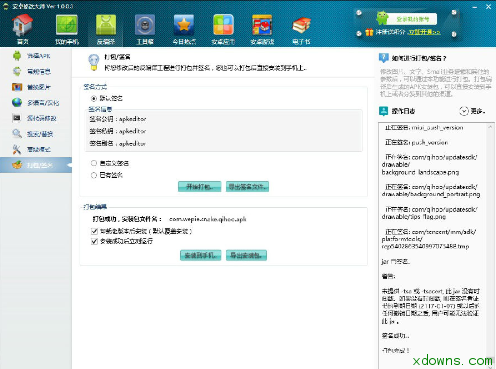
Task: Expand the More (更多) circled chevron
Action: 464,111
